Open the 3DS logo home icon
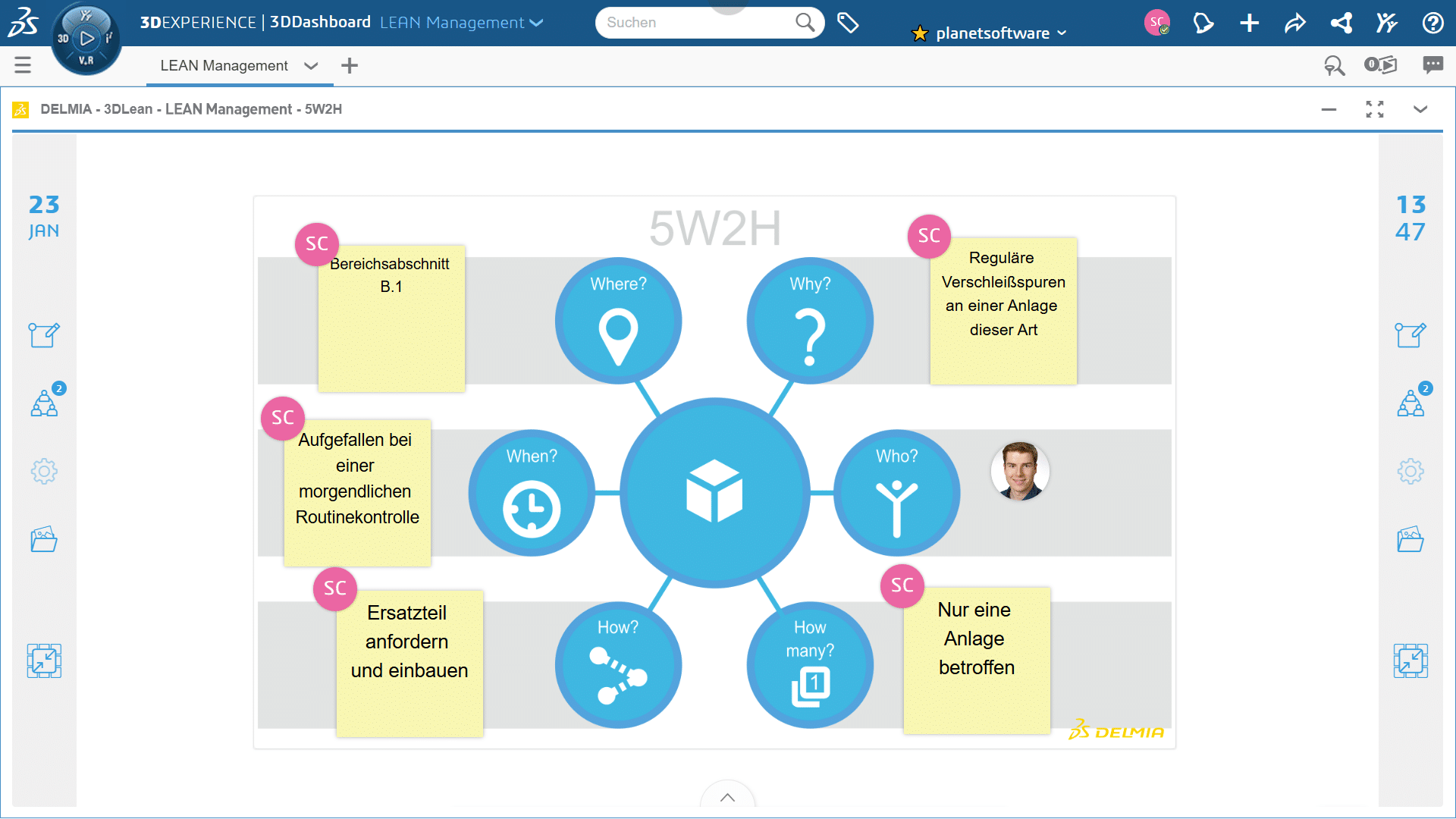The image size is (1456, 819). (24, 22)
